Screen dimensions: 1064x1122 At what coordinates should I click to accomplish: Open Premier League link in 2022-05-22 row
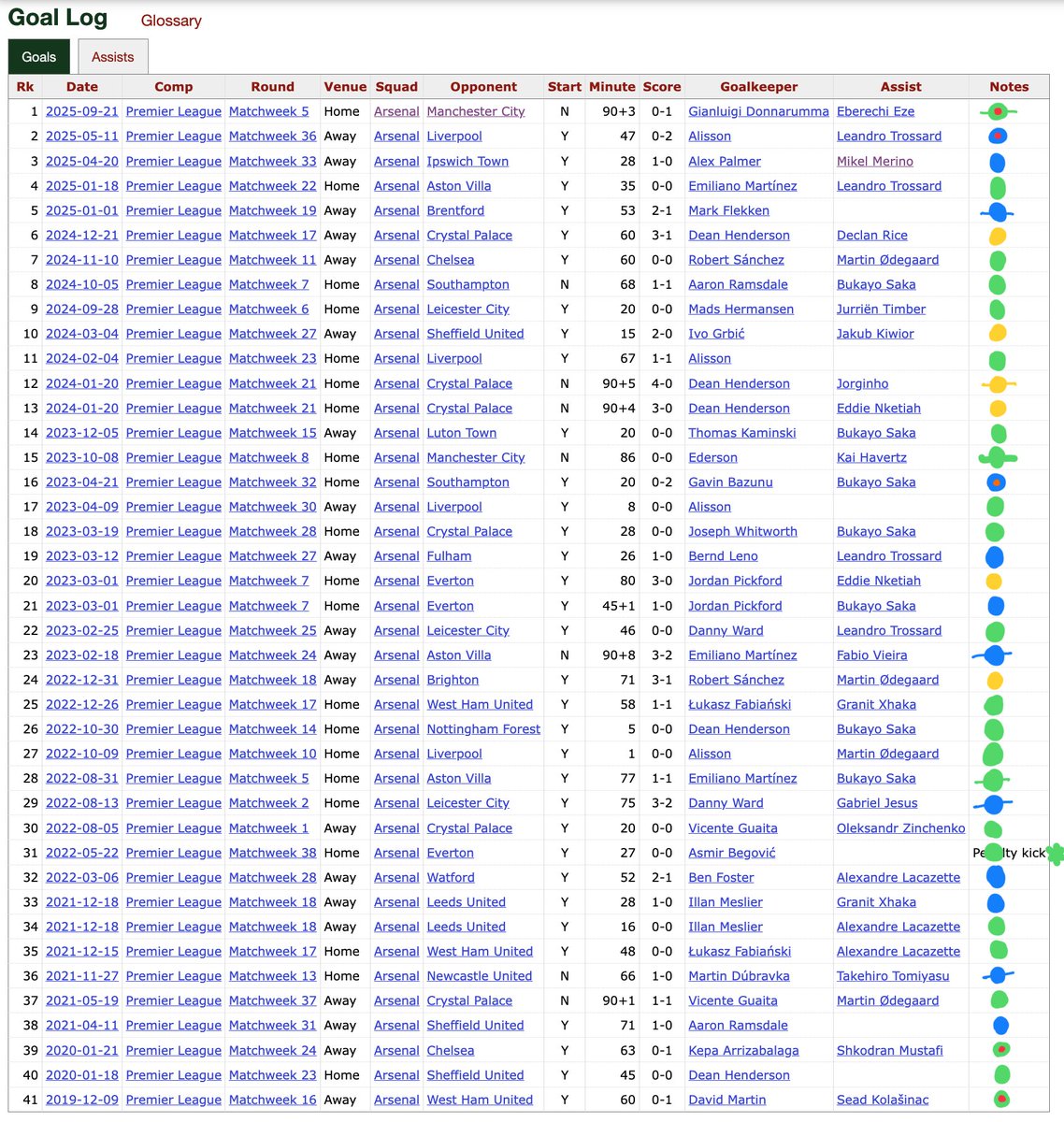pos(174,853)
